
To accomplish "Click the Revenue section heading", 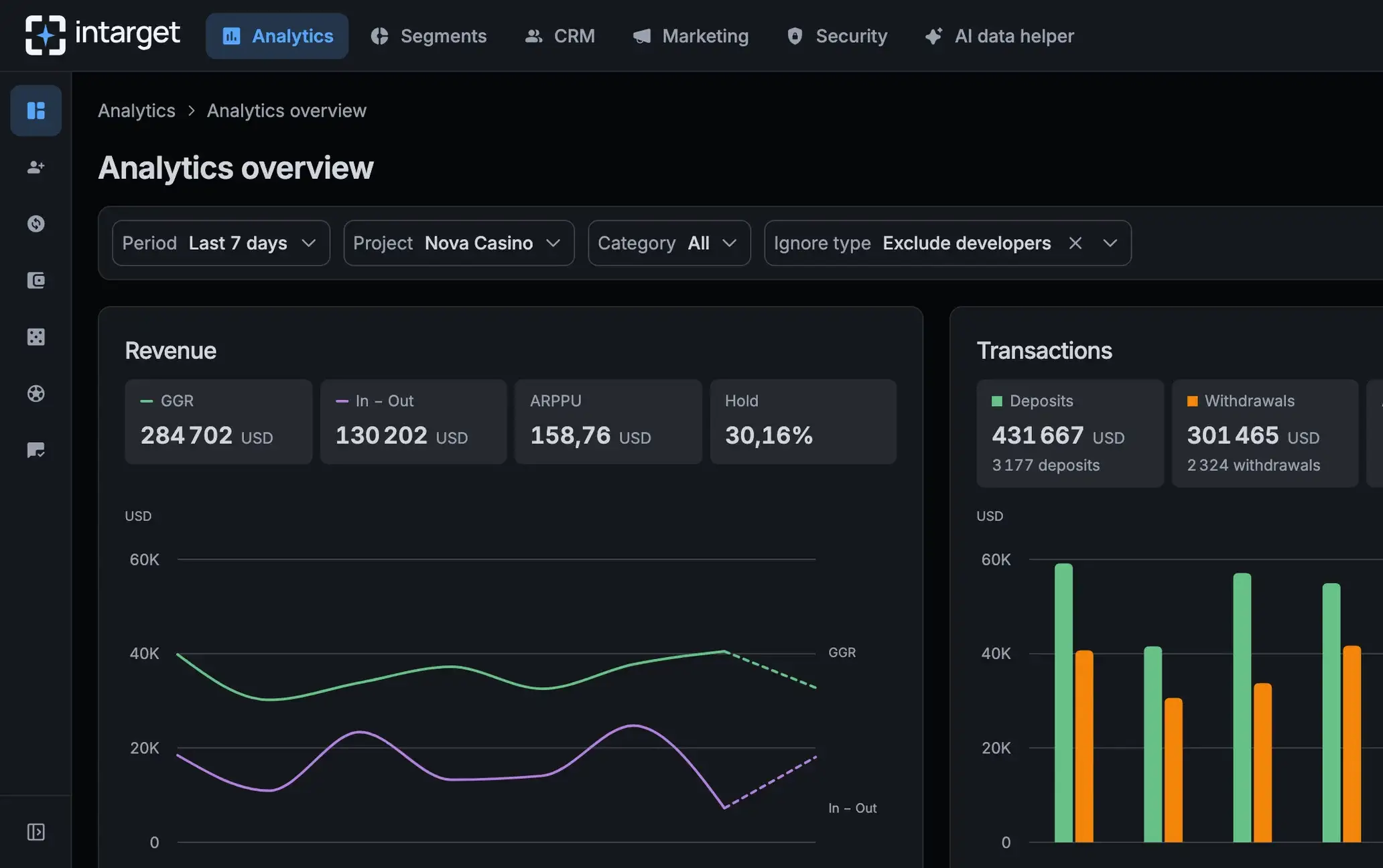I will (170, 350).
